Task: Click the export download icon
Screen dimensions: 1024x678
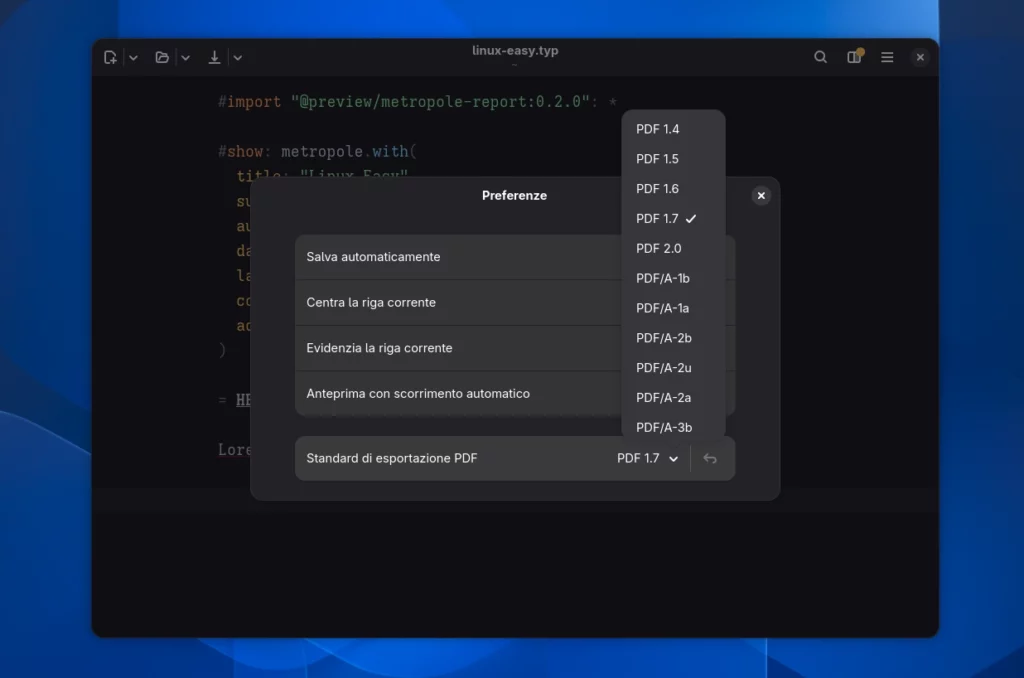Action: [x=214, y=57]
